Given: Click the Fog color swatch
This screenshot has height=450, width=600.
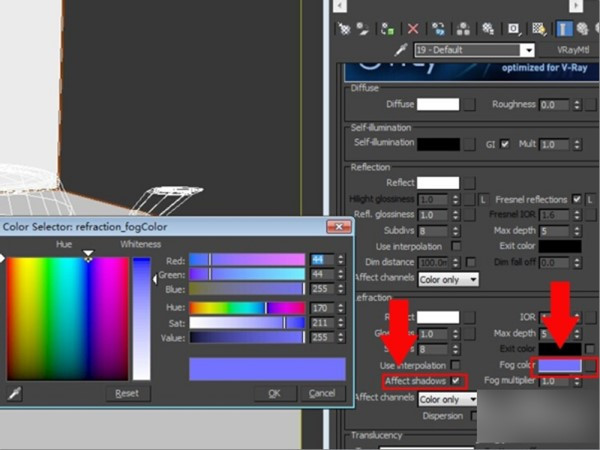Looking at the screenshot, I should (x=559, y=367).
